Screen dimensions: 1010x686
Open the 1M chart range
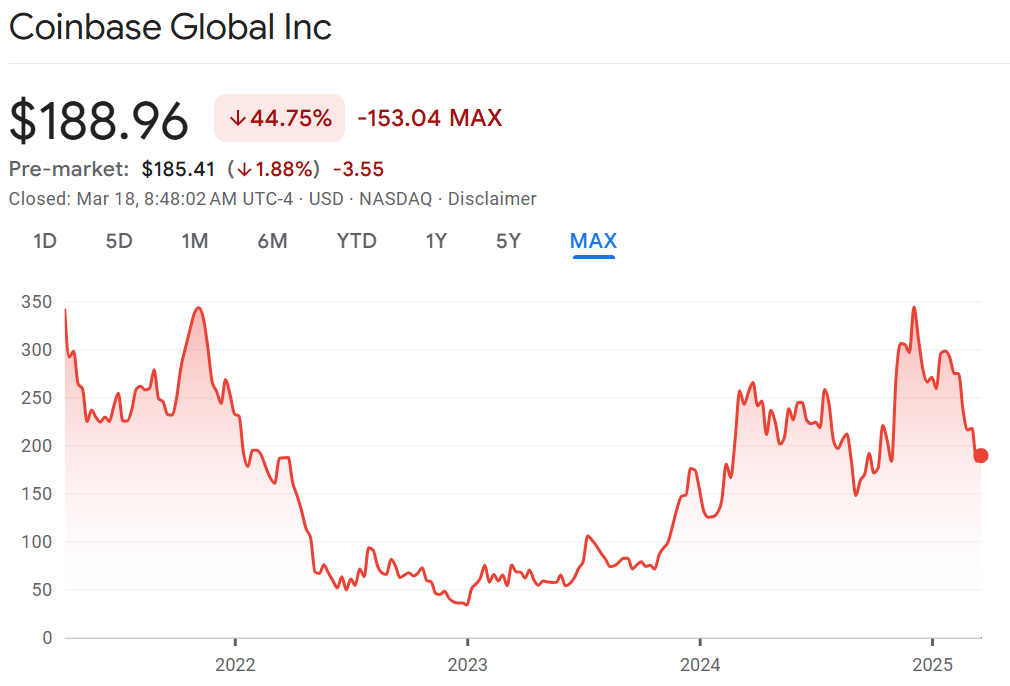[x=194, y=241]
